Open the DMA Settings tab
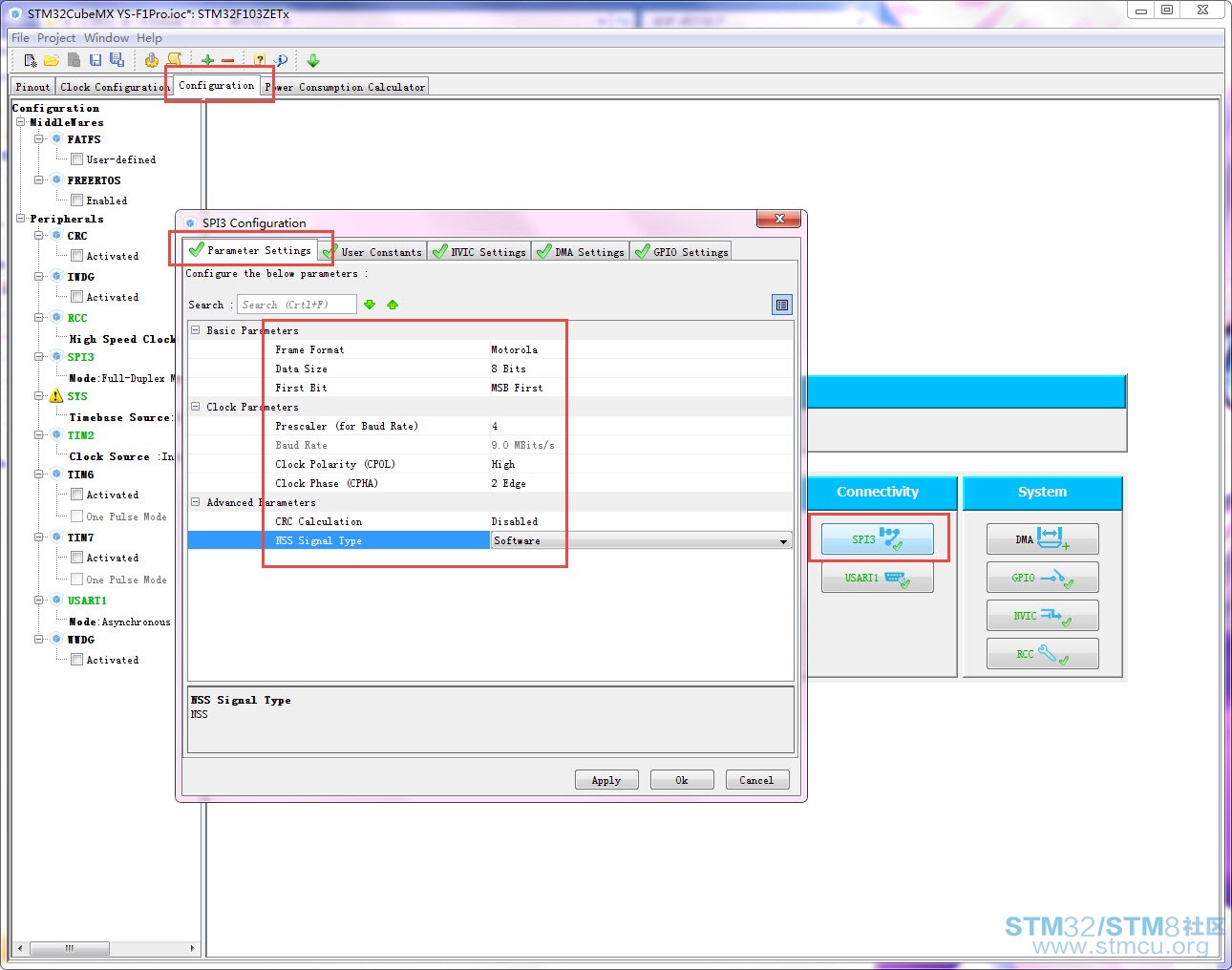This screenshot has height=970, width=1232. pyautogui.click(x=581, y=252)
